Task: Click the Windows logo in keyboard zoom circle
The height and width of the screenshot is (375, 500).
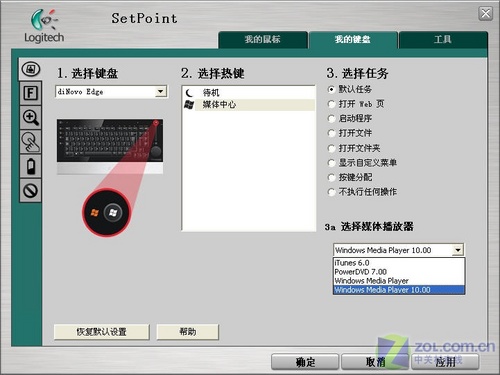Action: pos(113,212)
